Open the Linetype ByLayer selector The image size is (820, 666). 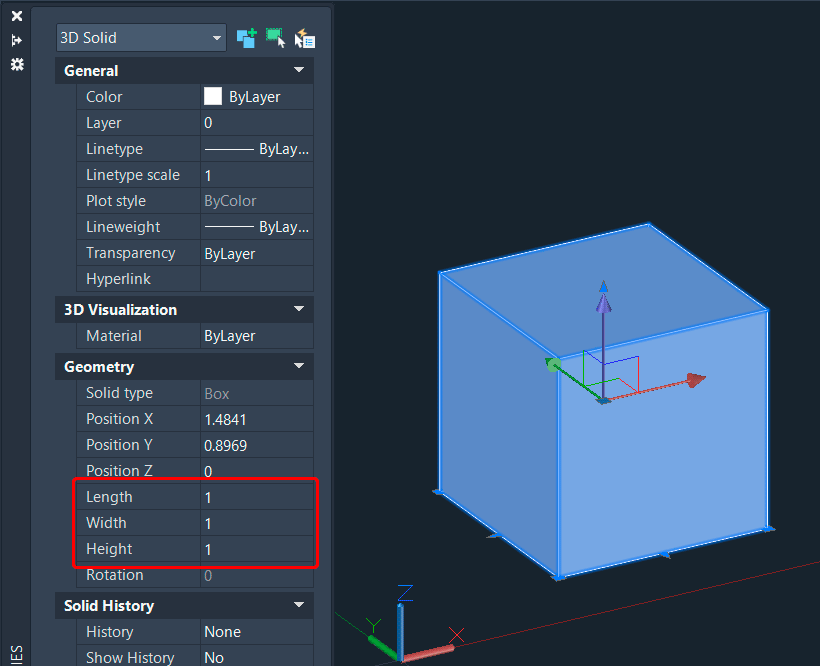(x=257, y=148)
